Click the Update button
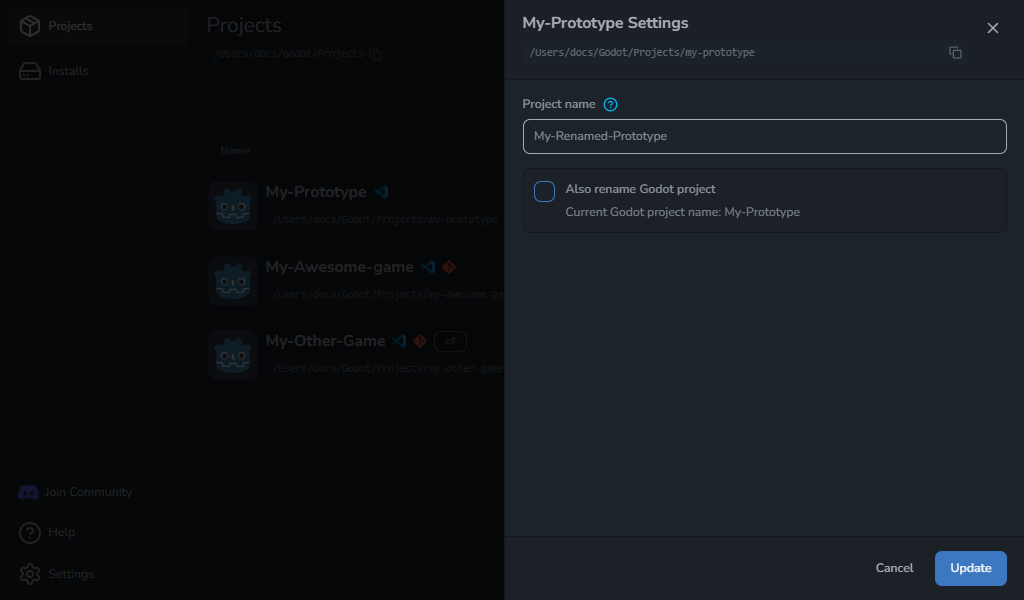This screenshot has width=1024, height=600. (x=970, y=568)
